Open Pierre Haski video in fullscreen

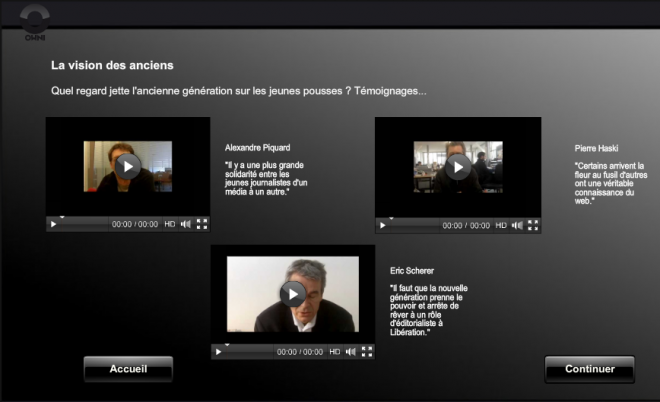(x=533, y=225)
